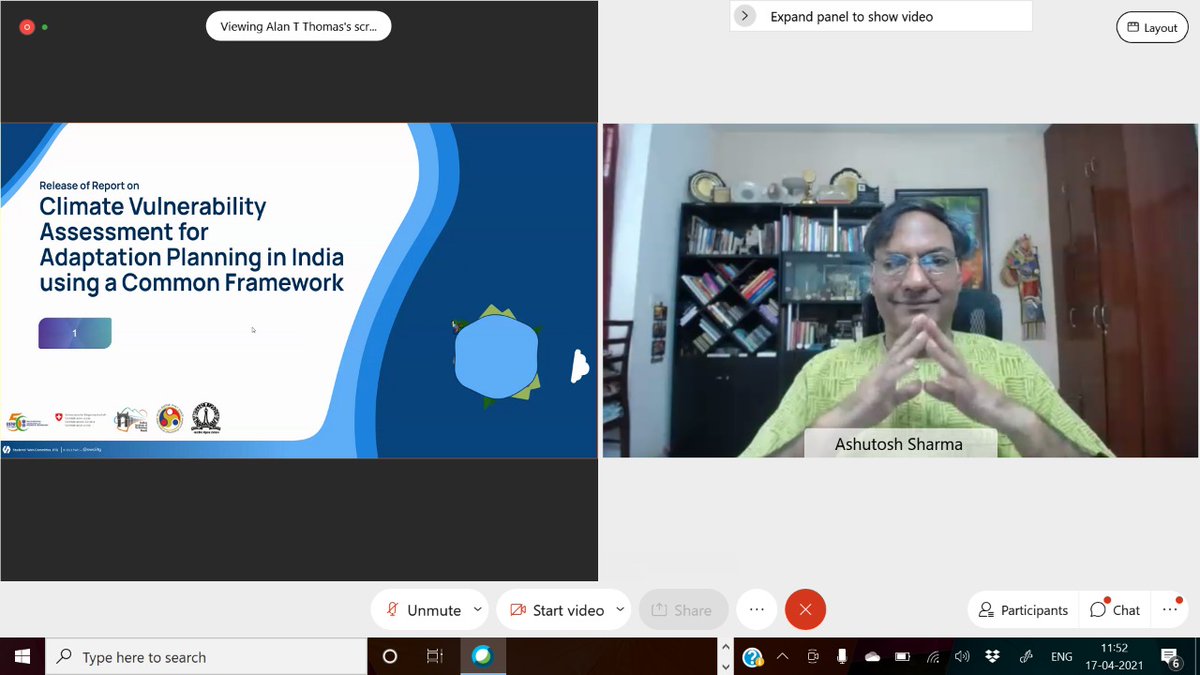This screenshot has height=675, width=1200.
Task: Open Task View on the taskbar
Action: pyautogui.click(x=435, y=657)
